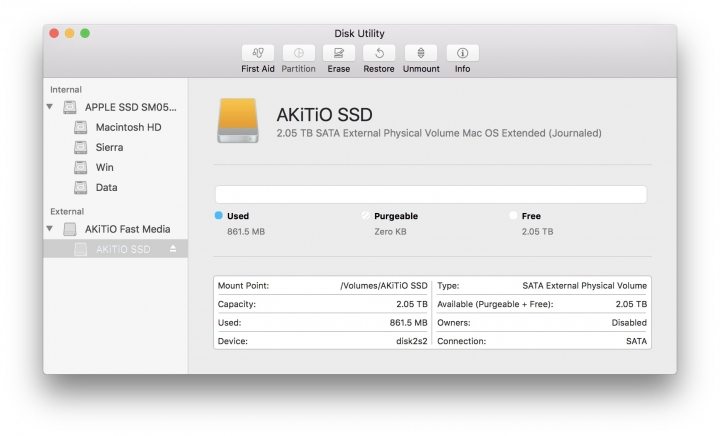This screenshot has height=436, width=720.
Task: Click the Win volume icon in sidebar
Action: click(81, 168)
